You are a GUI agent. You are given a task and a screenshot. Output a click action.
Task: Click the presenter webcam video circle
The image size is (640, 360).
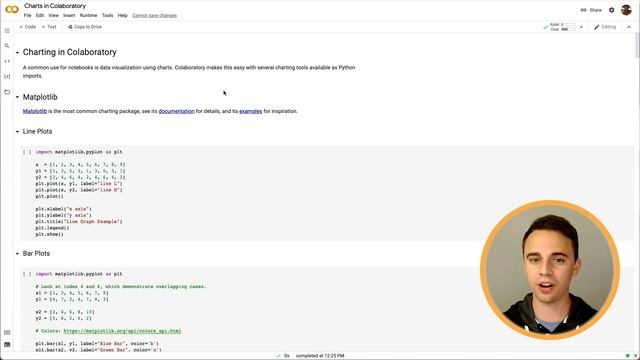pos(550,270)
